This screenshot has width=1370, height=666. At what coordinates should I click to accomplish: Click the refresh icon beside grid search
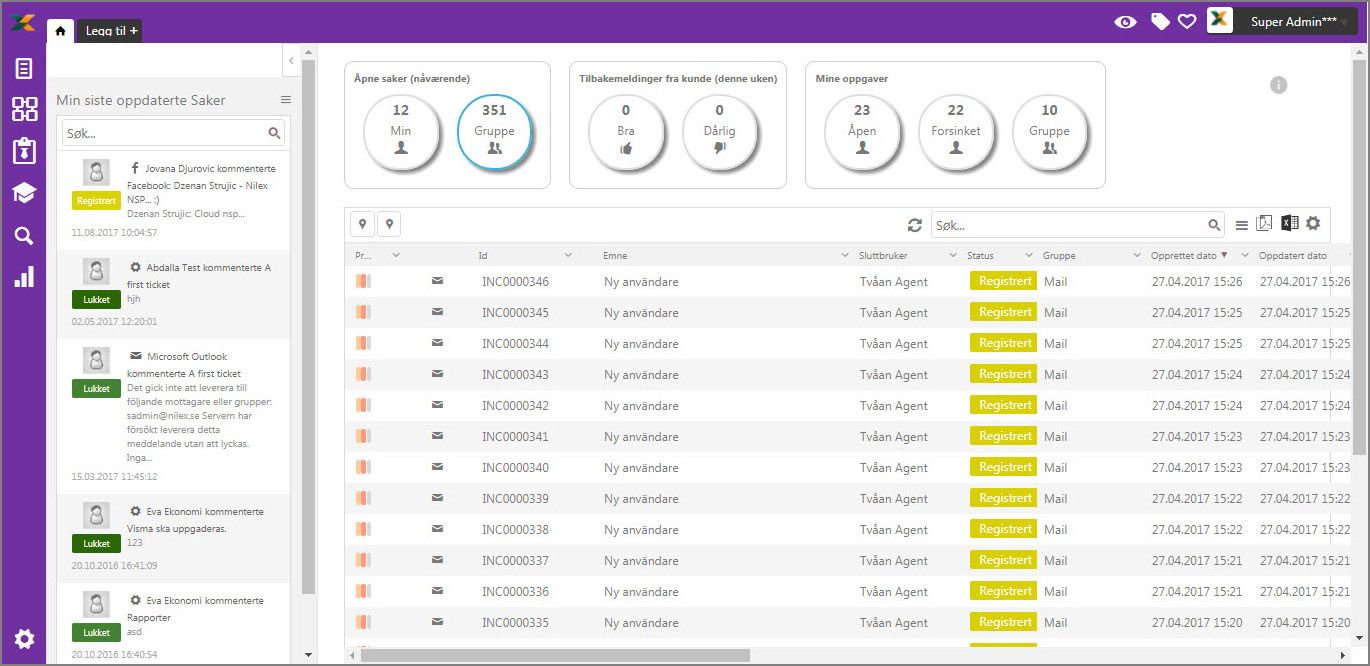point(914,225)
